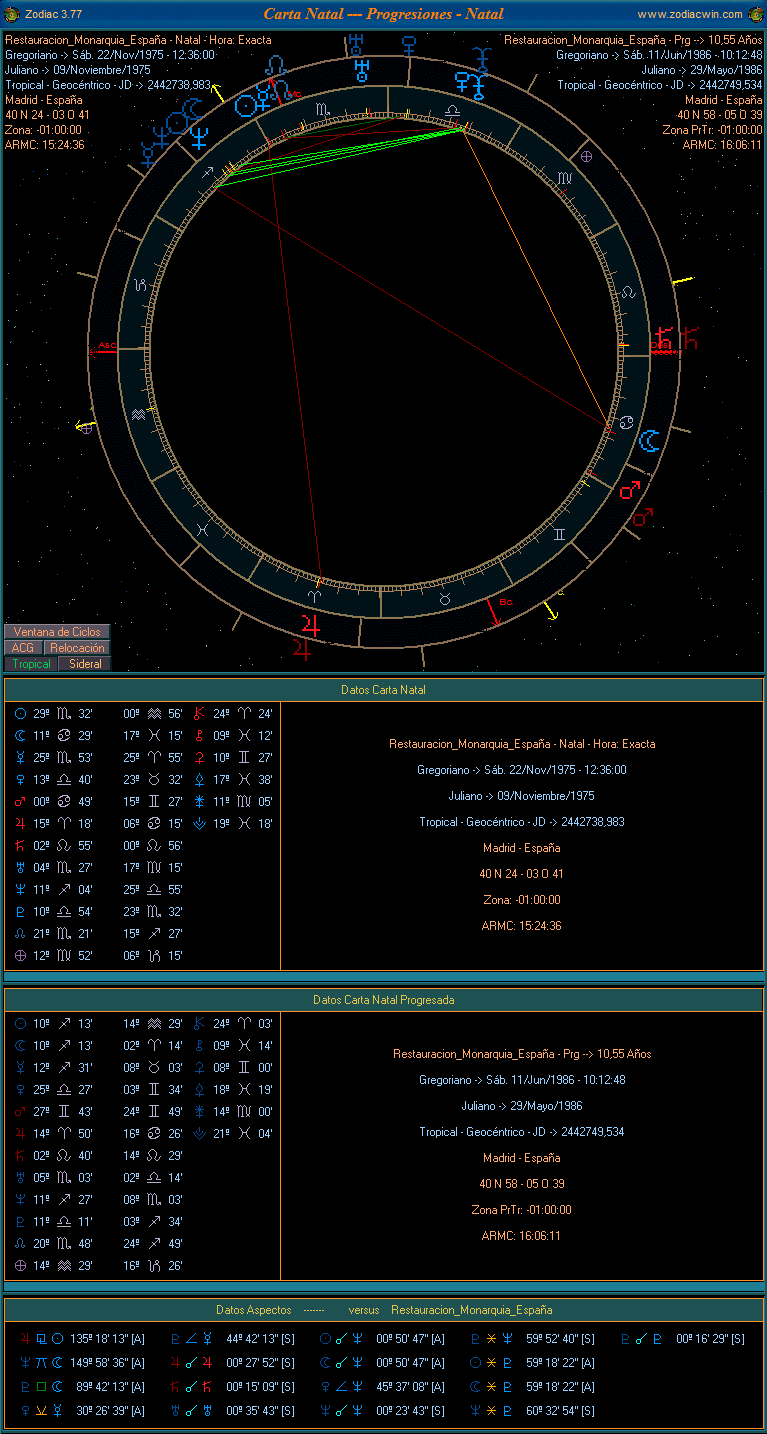Select the inner red Jupiter glyph near Aries
767x1434 pixels.
click(311, 625)
